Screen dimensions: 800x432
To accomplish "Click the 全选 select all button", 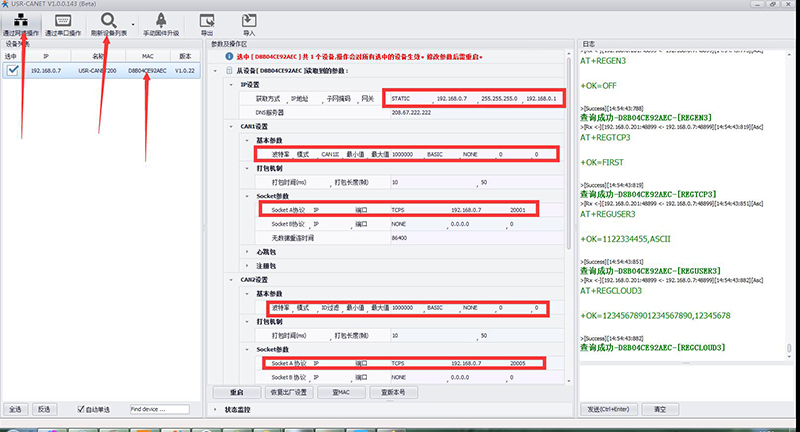I will 15,409.
